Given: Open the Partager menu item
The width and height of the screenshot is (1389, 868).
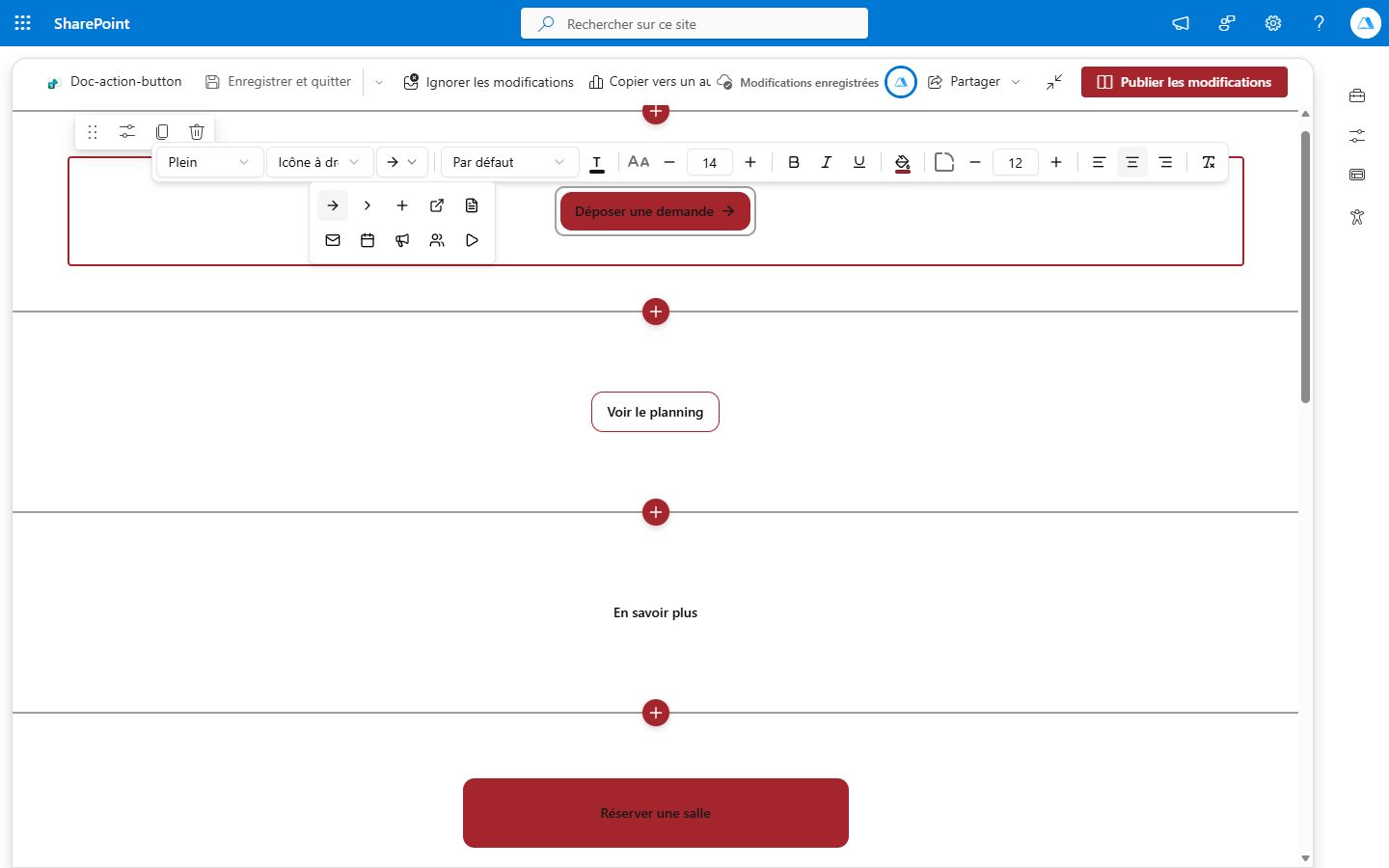Looking at the screenshot, I should coord(965,82).
